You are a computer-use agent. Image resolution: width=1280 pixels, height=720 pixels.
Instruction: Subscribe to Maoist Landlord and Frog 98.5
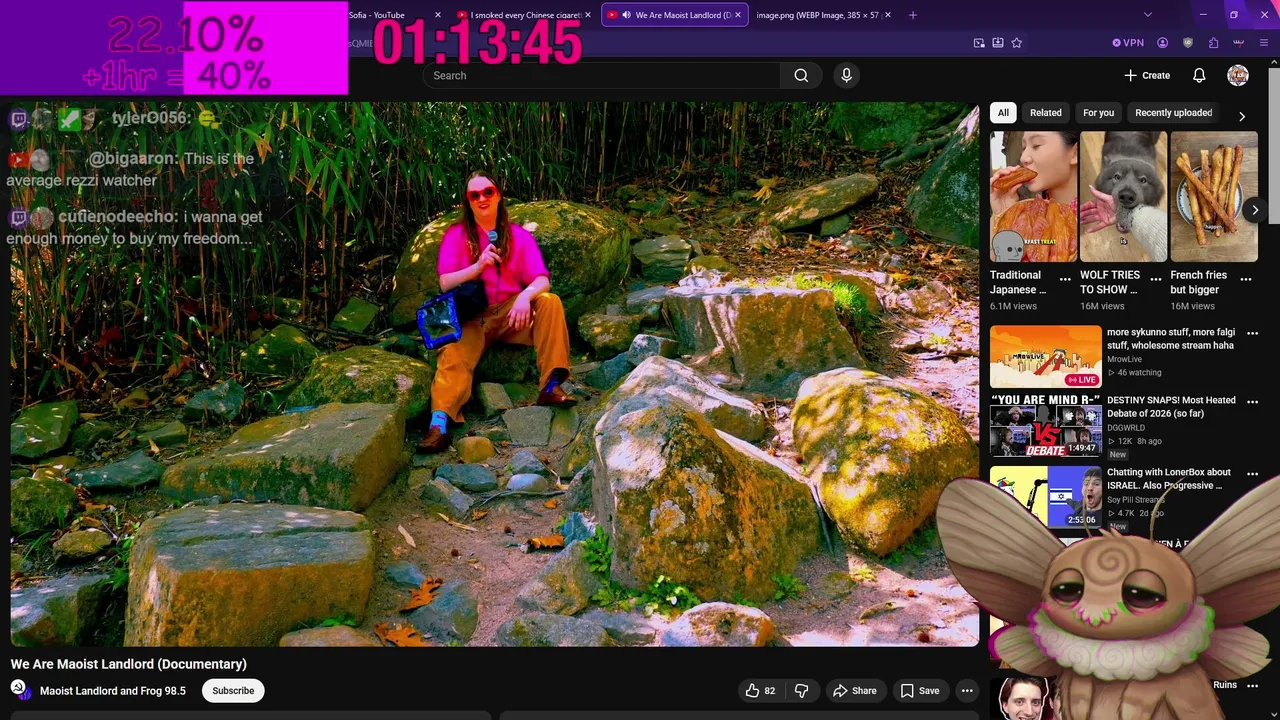[233, 691]
